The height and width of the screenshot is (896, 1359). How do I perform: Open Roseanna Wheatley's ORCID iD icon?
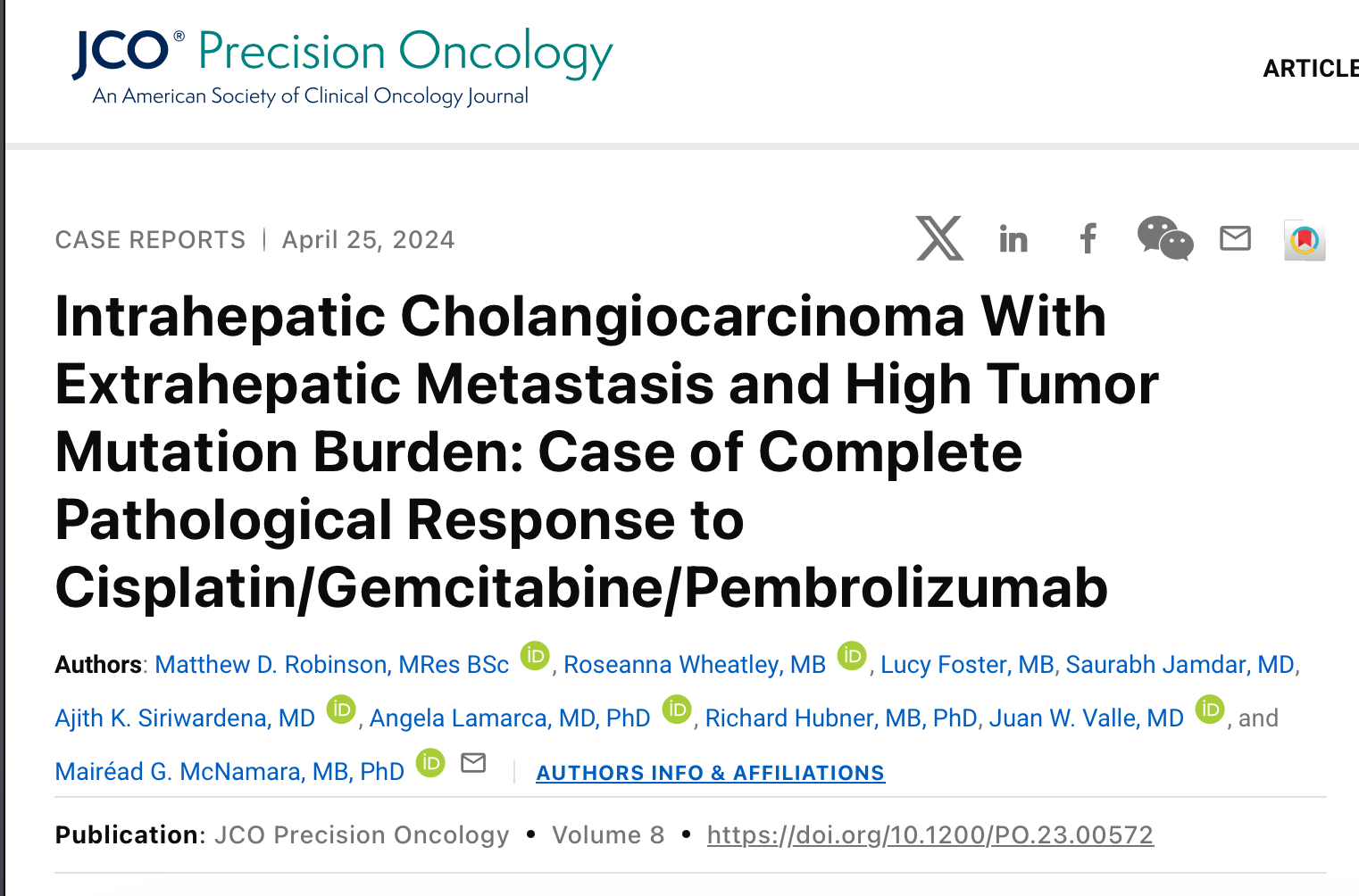(852, 656)
